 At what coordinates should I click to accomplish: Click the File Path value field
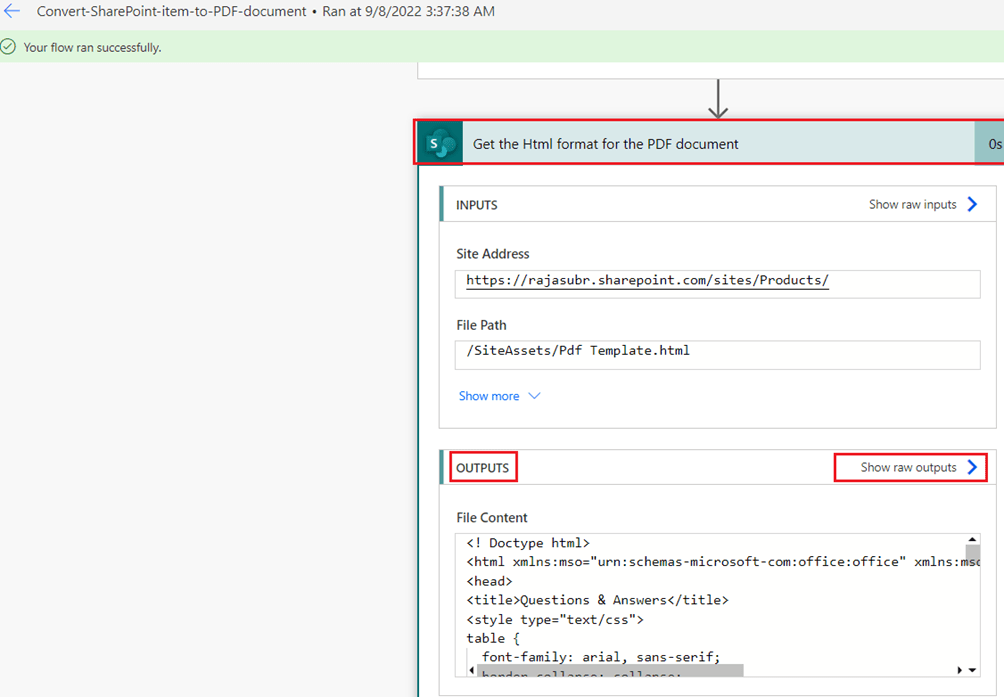tap(716, 352)
